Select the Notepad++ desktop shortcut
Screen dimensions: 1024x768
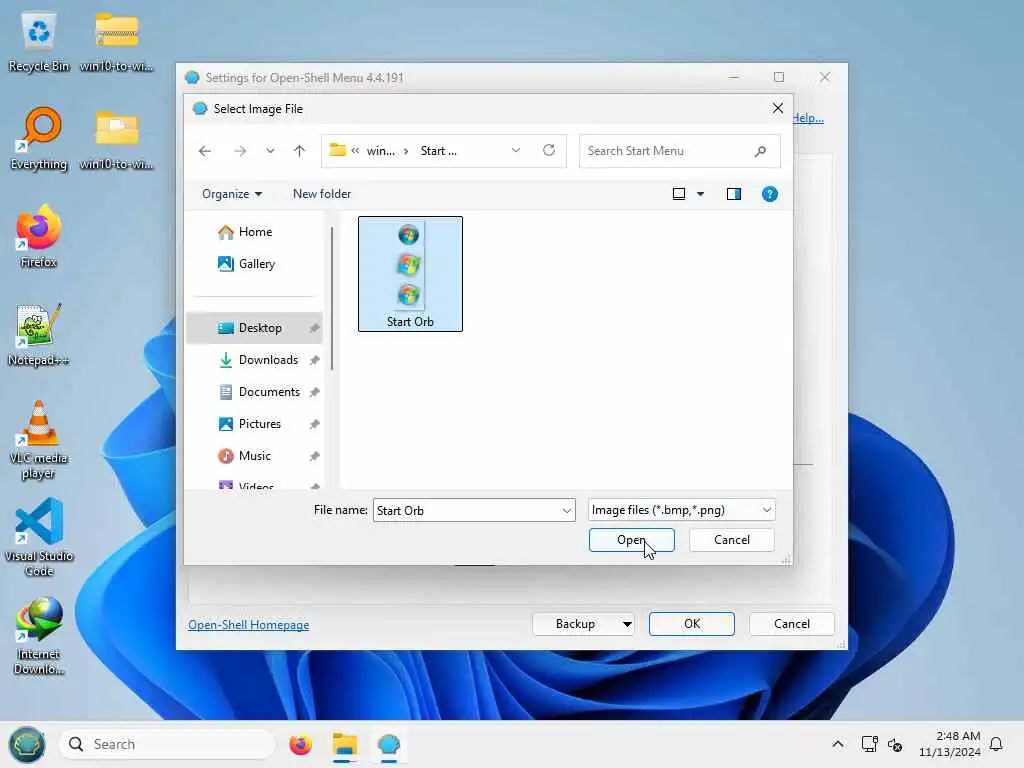click(39, 335)
